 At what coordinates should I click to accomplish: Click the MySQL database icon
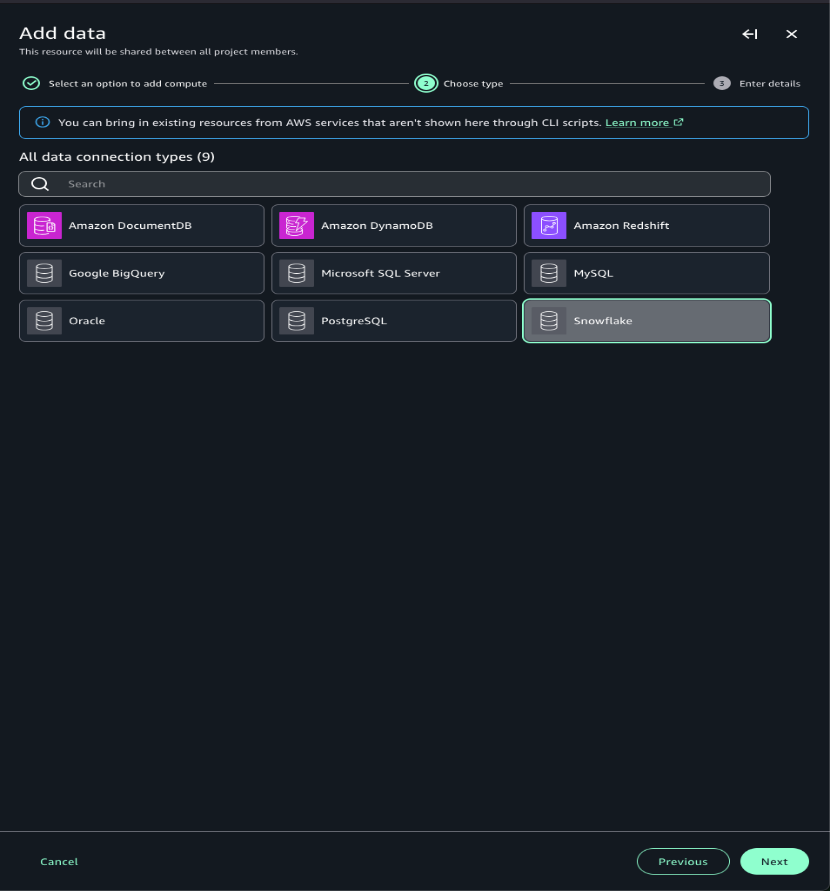(x=549, y=273)
